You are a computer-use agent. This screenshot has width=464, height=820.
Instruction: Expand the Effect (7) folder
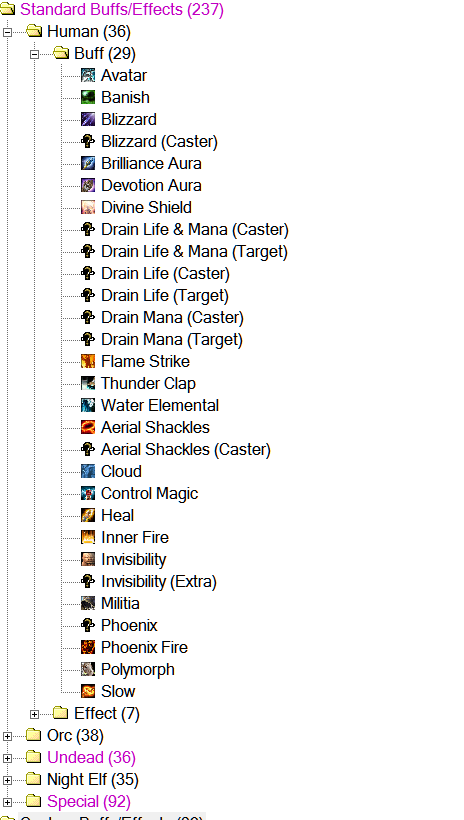(x=35, y=714)
